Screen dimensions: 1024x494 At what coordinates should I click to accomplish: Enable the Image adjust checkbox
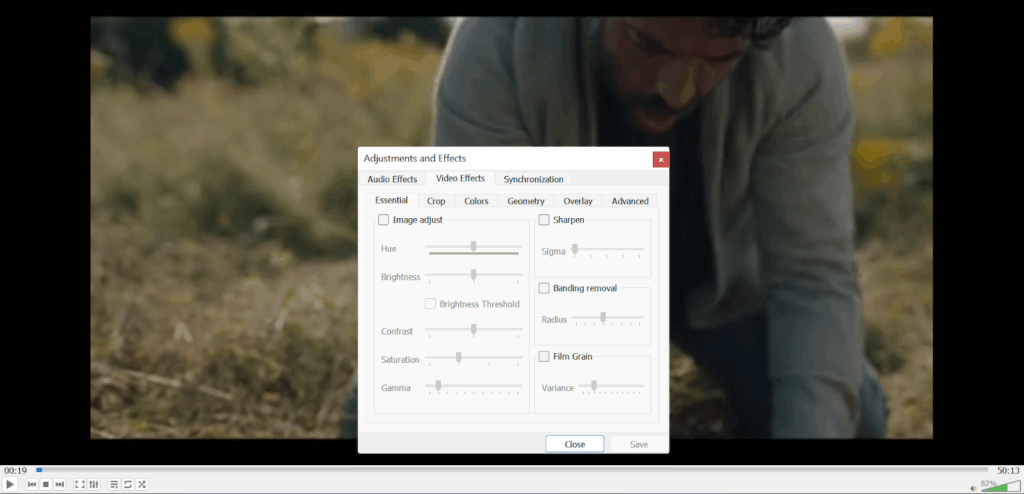pyautogui.click(x=383, y=220)
